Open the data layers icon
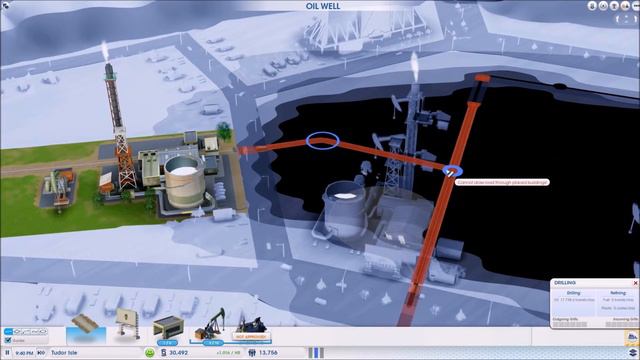The height and width of the screenshot is (360, 640). 633,353
